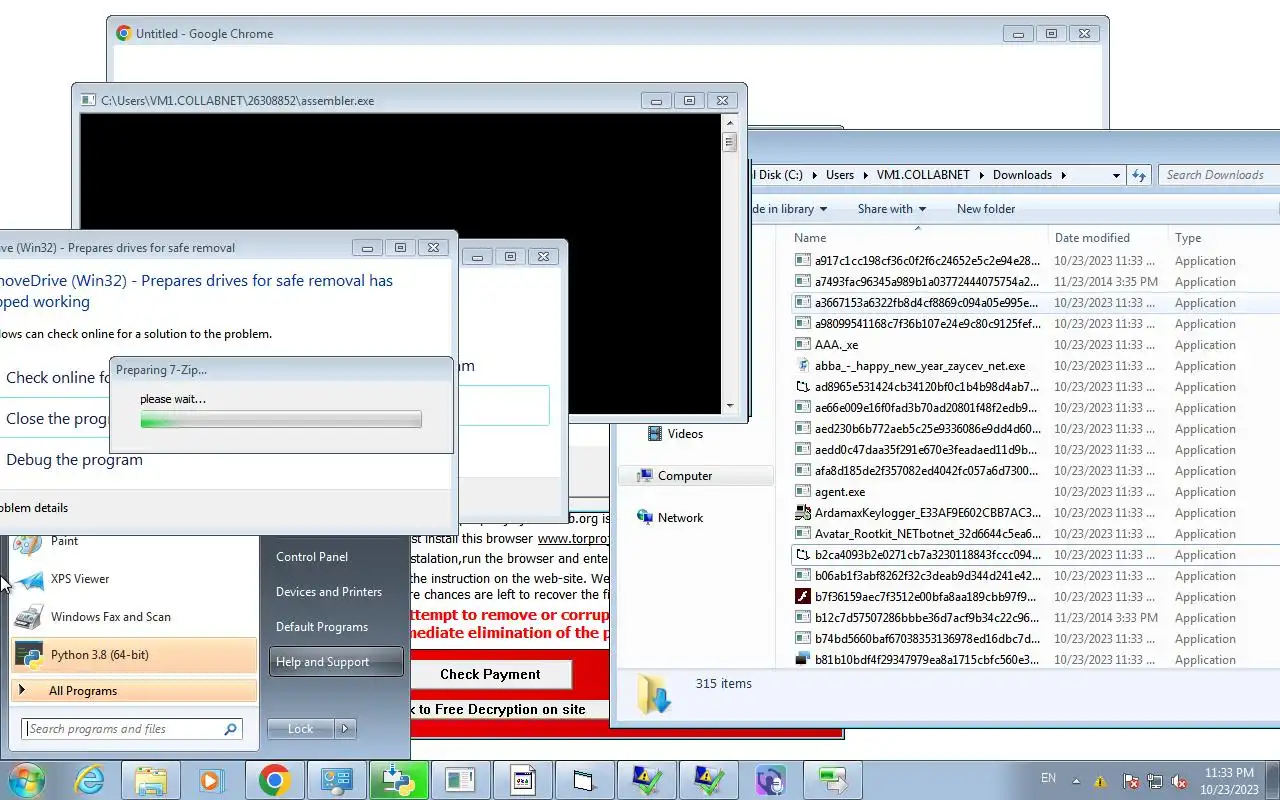This screenshot has width=1280, height=800.
Task: Open the arrow menu beside Lock
Action: [x=345, y=729]
